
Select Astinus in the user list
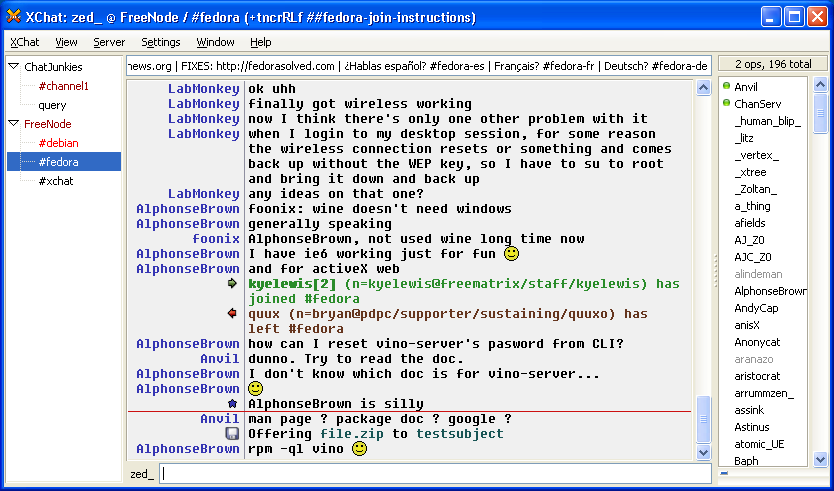click(752, 427)
